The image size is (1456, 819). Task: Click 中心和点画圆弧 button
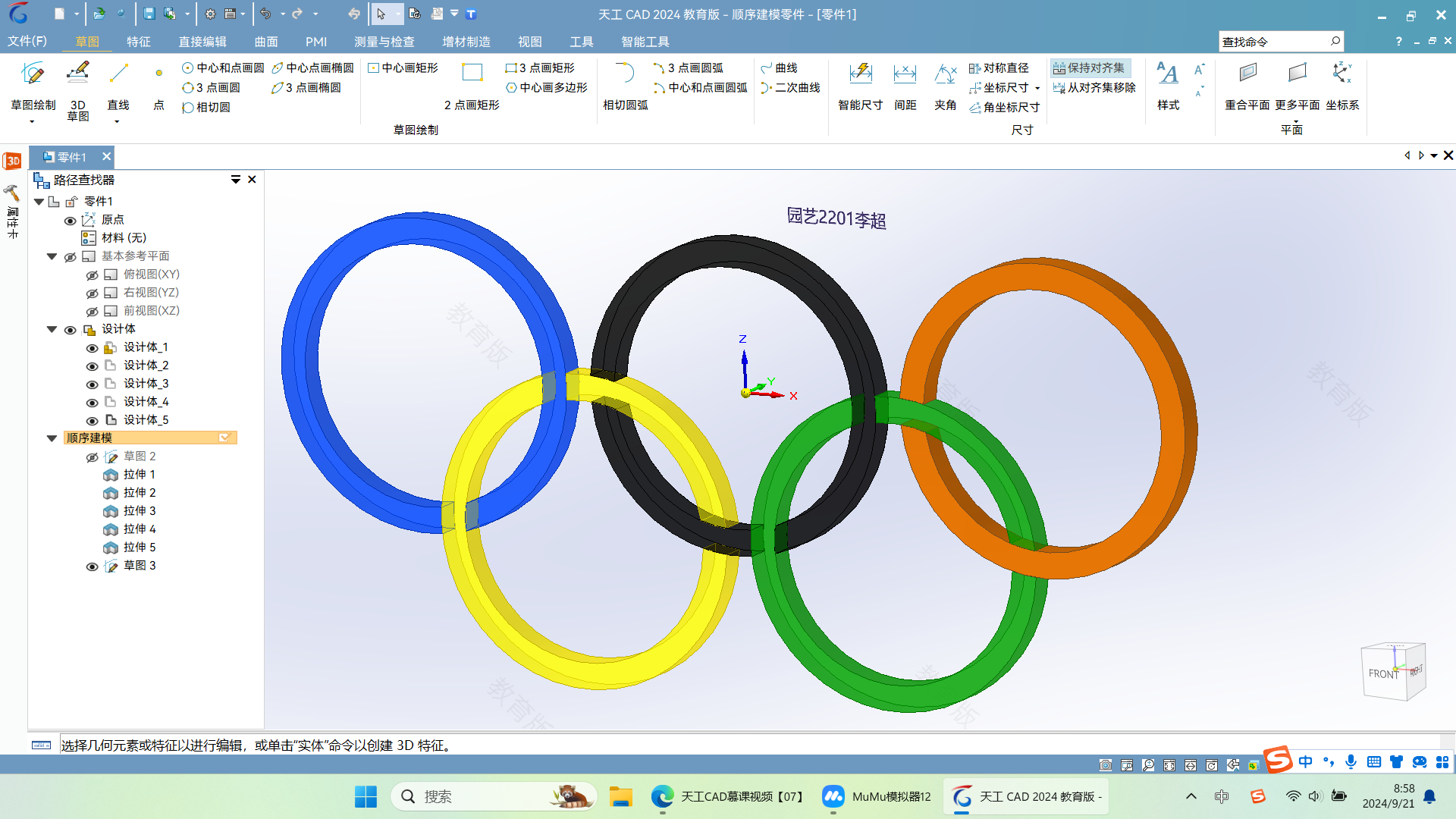[x=700, y=87]
